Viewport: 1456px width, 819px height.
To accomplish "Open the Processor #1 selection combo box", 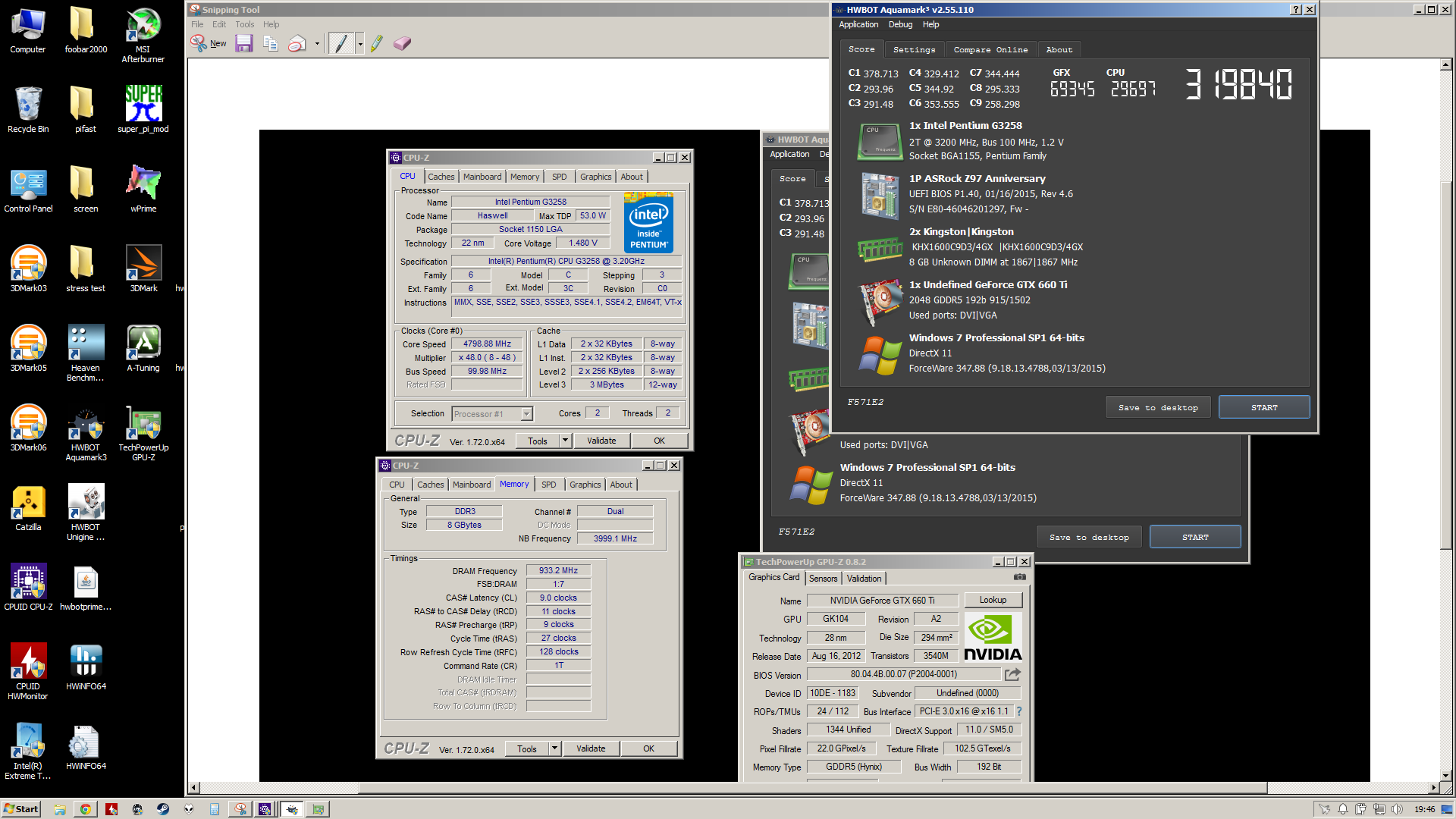I will [x=493, y=413].
